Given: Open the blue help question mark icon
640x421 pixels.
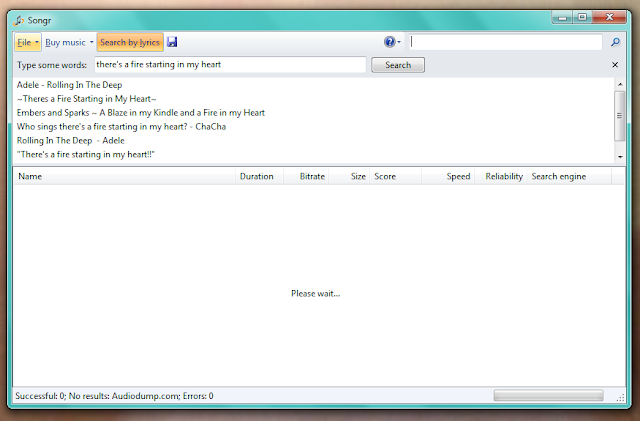Looking at the screenshot, I should coord(389,42).
